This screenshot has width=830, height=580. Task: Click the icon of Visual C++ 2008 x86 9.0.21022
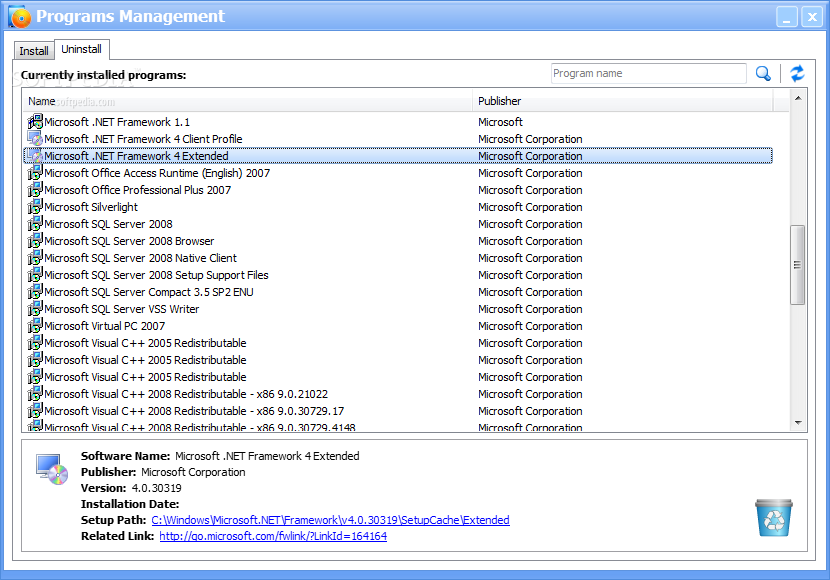click(x=35, y=394)
